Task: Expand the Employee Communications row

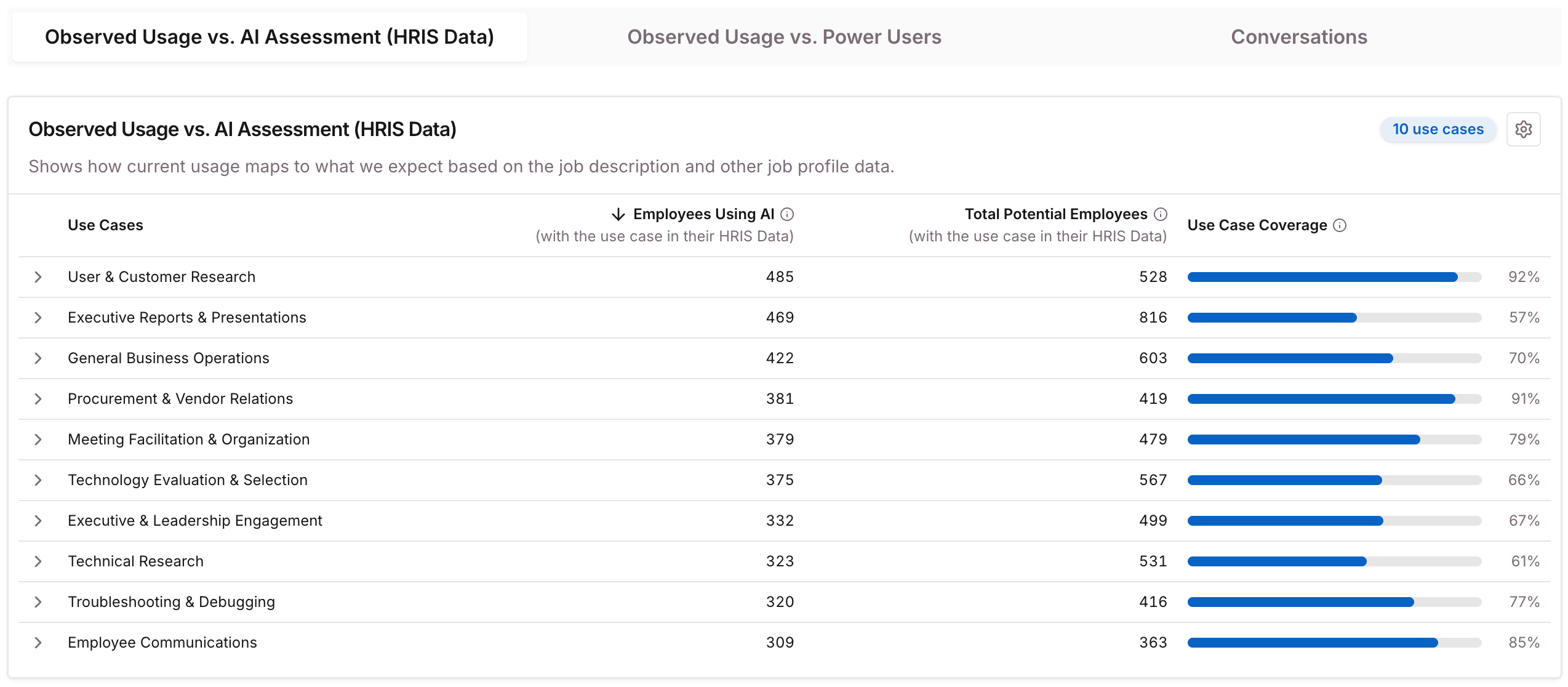Action: 38,643
